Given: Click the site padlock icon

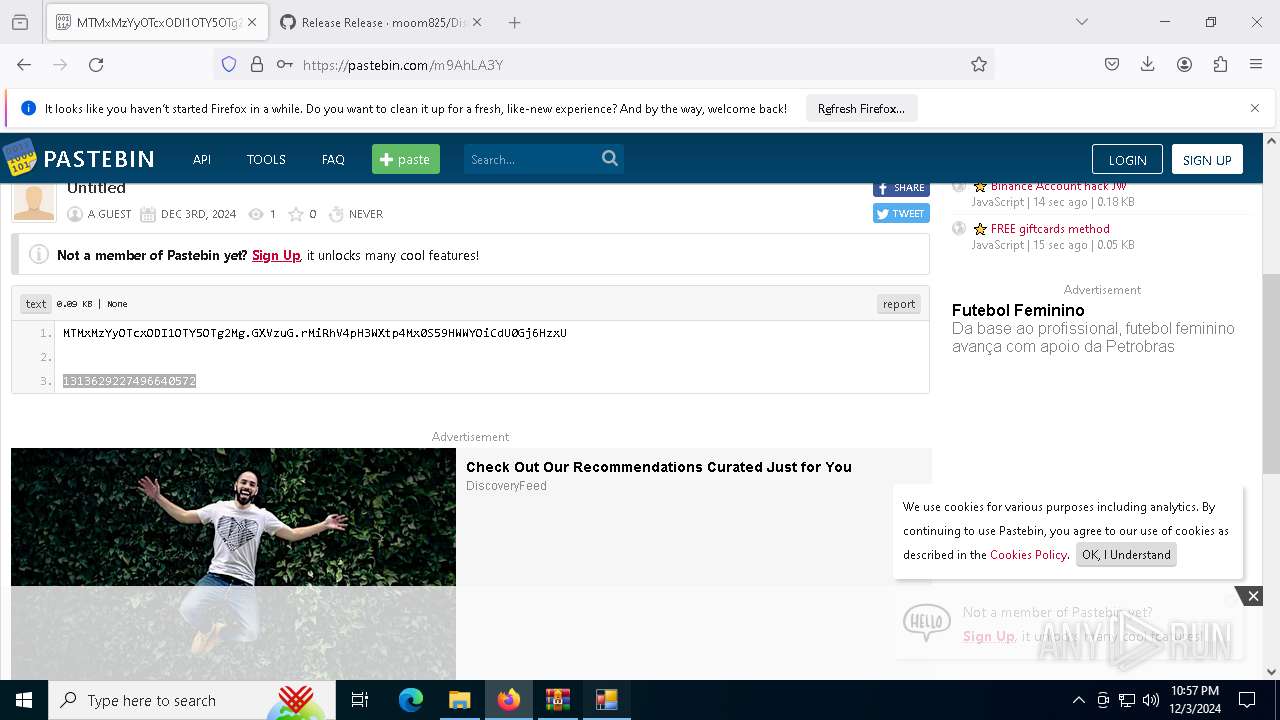Looking at the screenshot, I should click(x=257, y=64).
